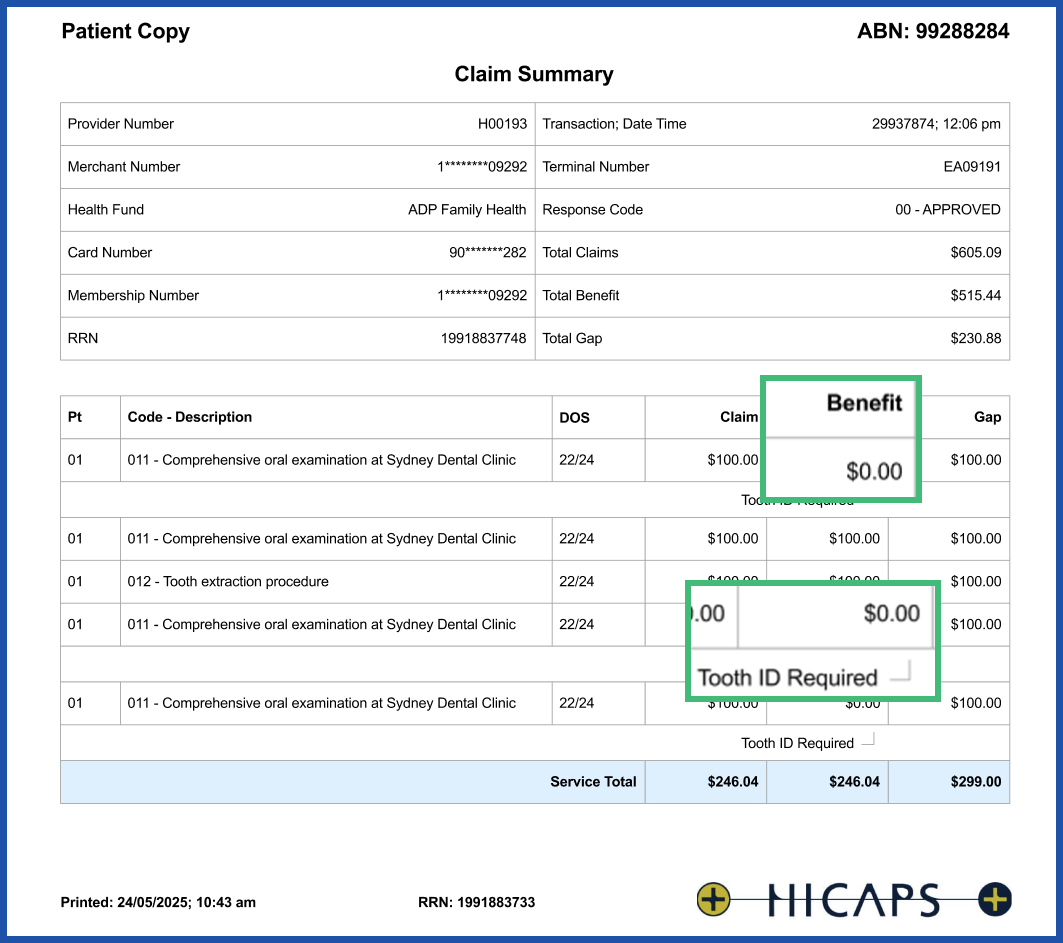Click corner mark in bottom Tooth ID Required row
Image resolution: width=1063 pixels, height=943 pixels.
868,740
